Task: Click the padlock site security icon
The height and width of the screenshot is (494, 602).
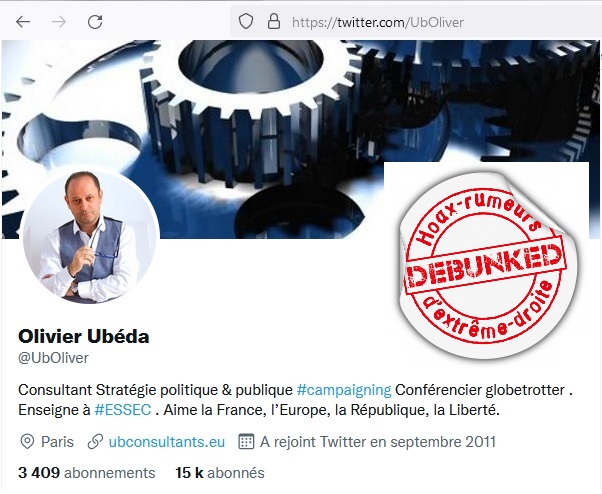Action: click(x=274, y=21)
